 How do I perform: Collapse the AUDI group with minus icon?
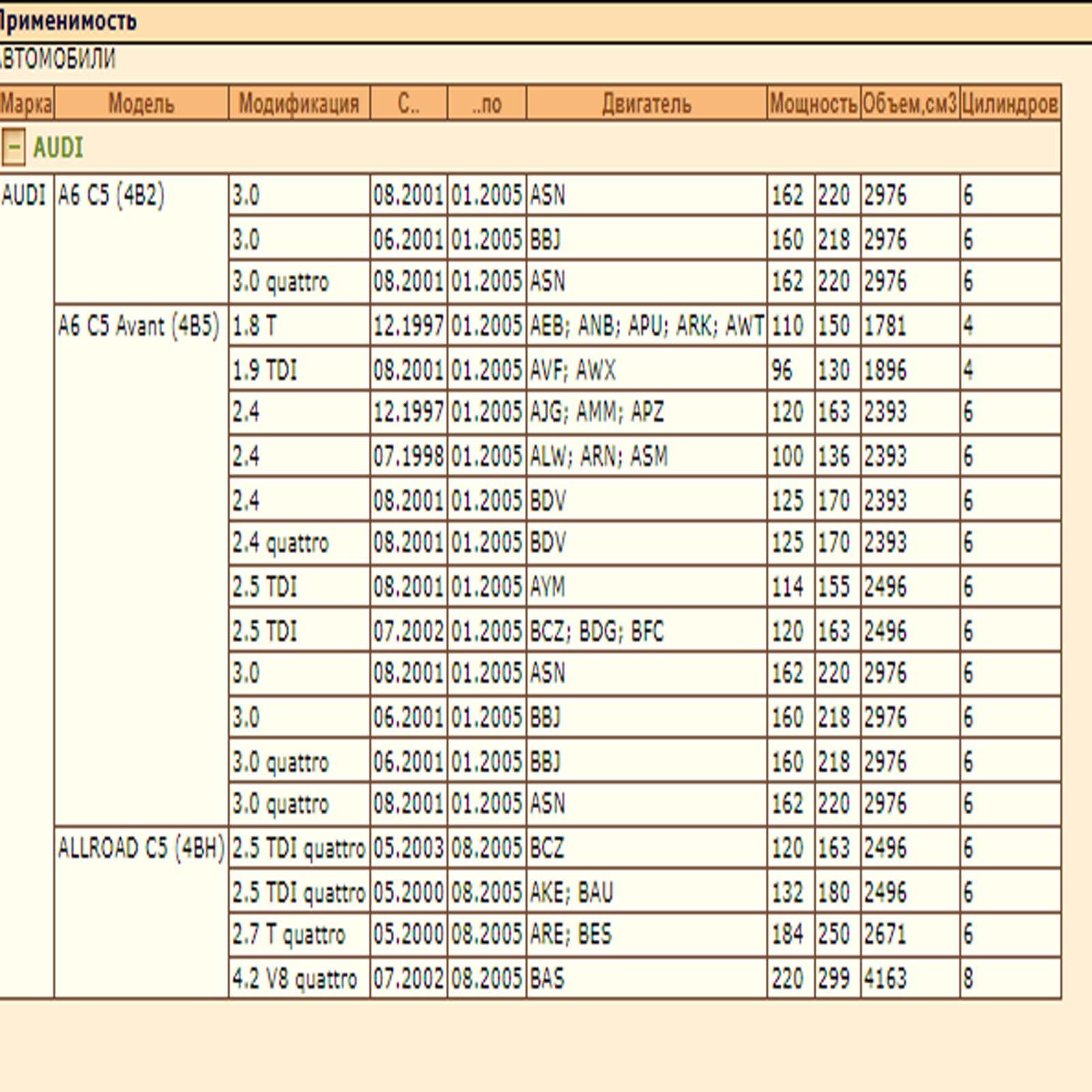[x=13, y=147]
